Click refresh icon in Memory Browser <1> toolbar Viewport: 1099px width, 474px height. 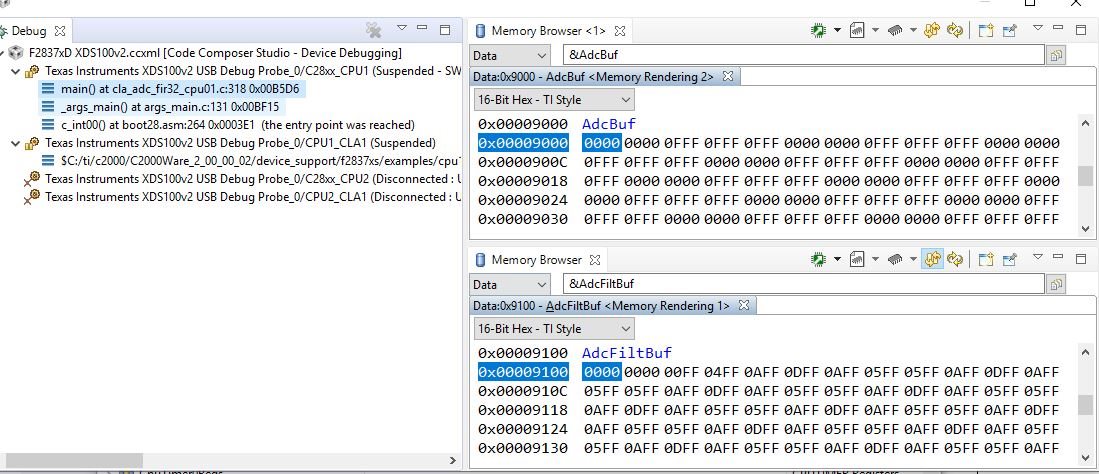[x=954, y=30]
